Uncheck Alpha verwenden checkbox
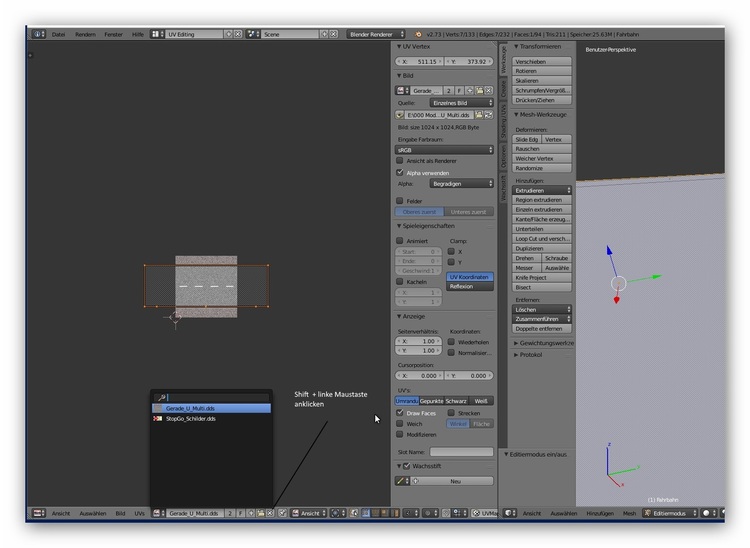 (400, 172)
